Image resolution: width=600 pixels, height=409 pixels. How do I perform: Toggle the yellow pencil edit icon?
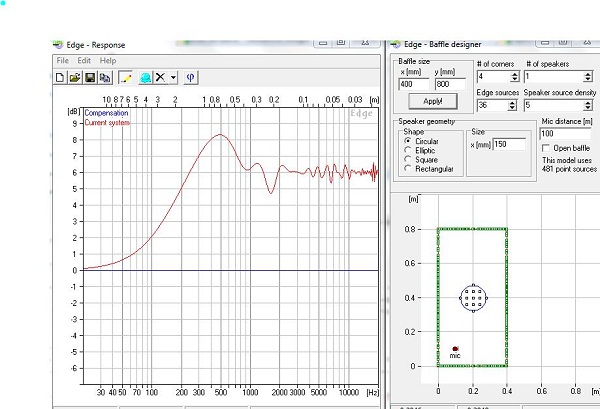point(125,78)
